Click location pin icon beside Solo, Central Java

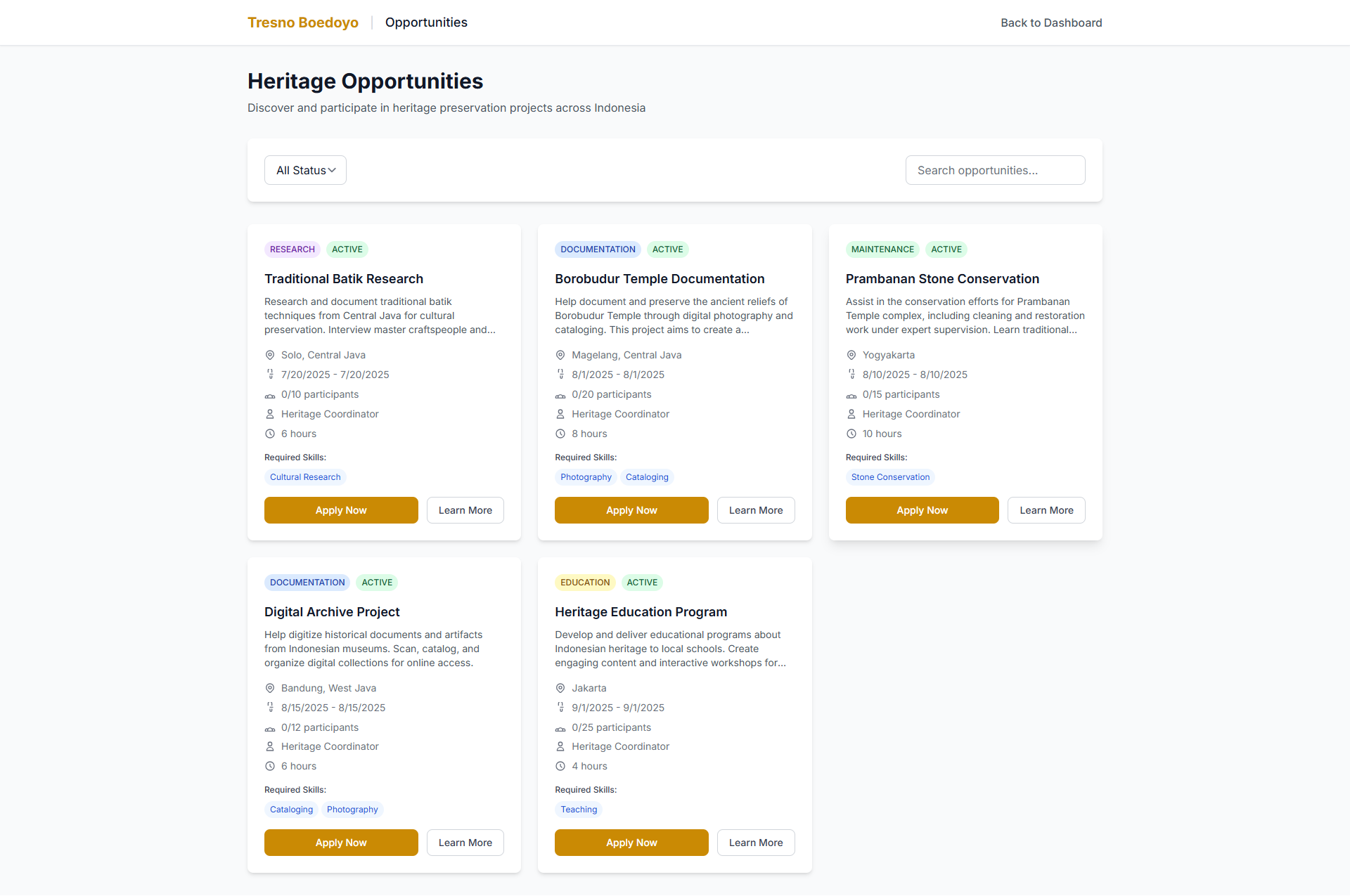click(x=269, y=355)
